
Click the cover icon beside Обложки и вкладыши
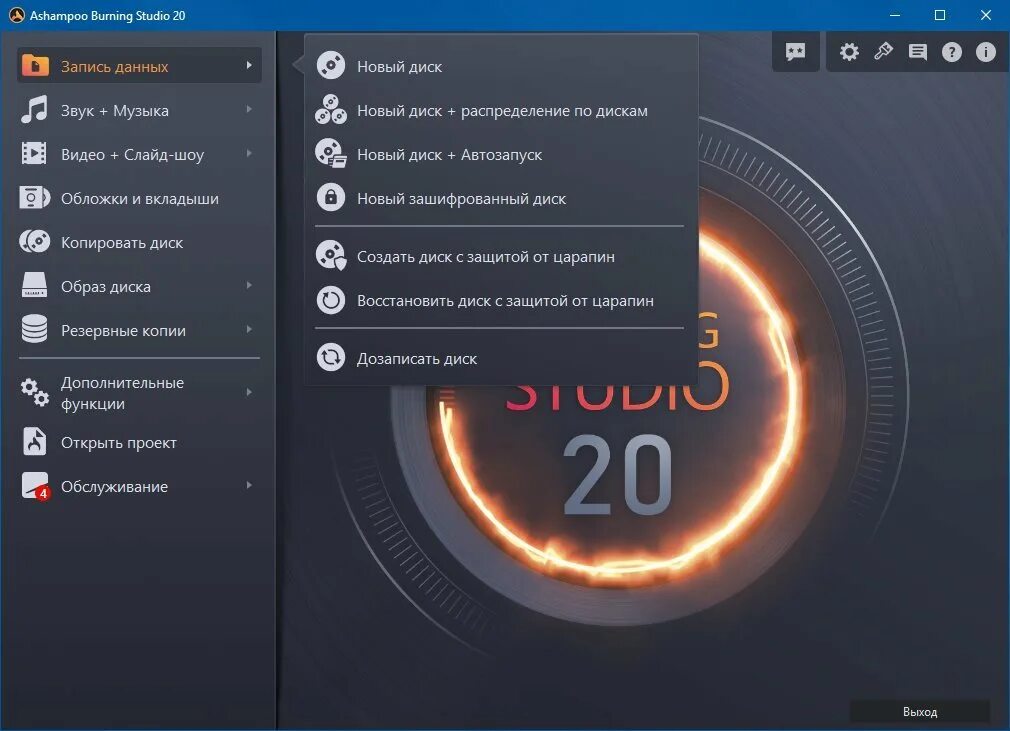tap(34, 198)
